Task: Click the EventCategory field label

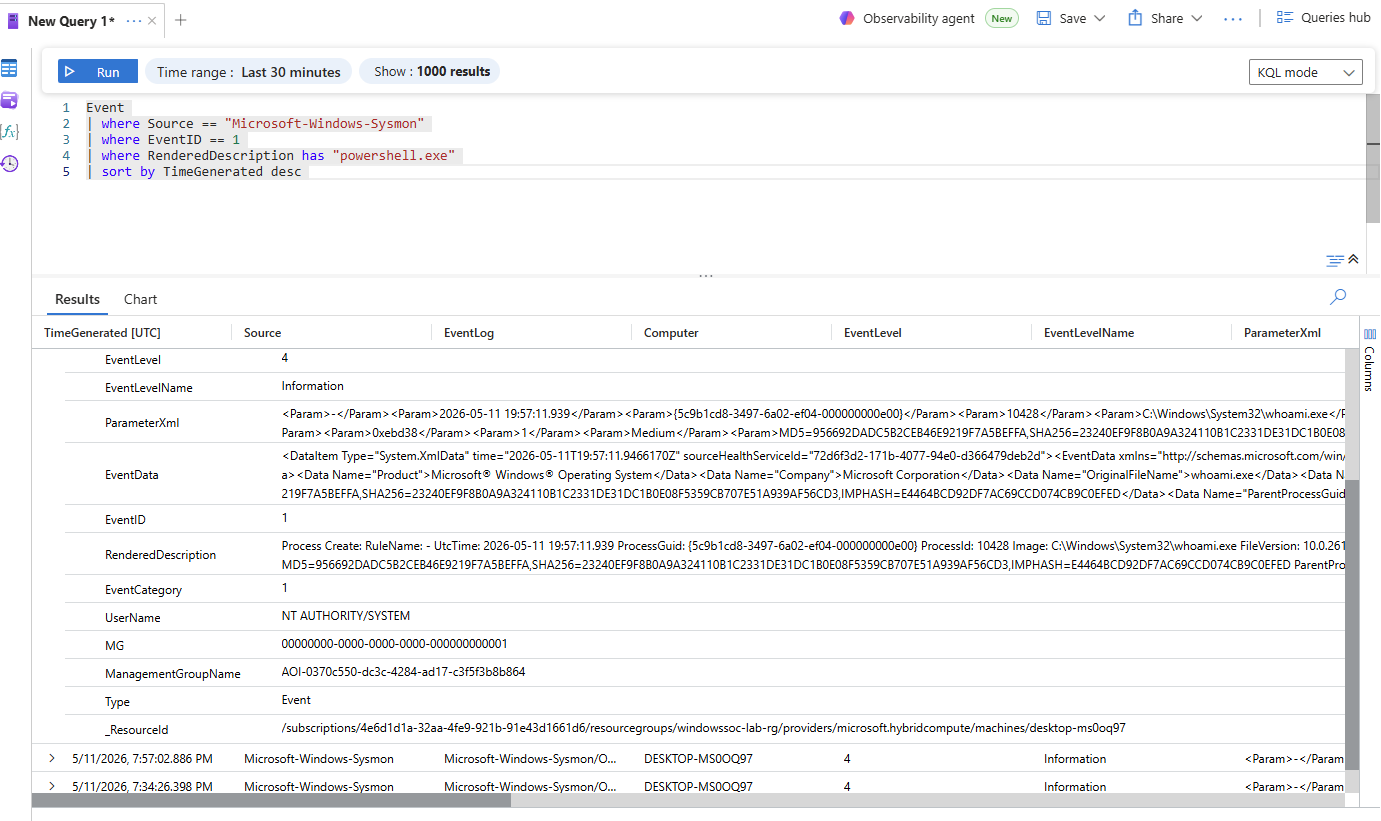Action: click(143, 590)
